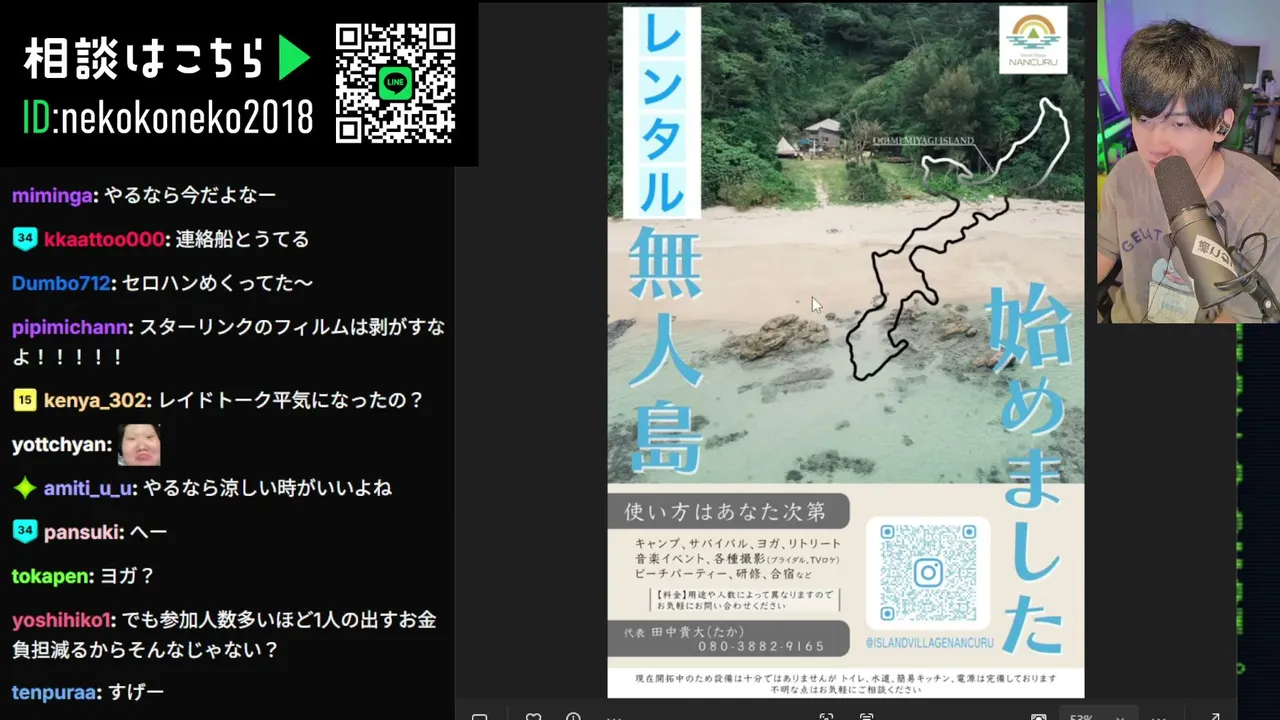
Task: Click username tenpuraa in chat
Action: (54, 692)
